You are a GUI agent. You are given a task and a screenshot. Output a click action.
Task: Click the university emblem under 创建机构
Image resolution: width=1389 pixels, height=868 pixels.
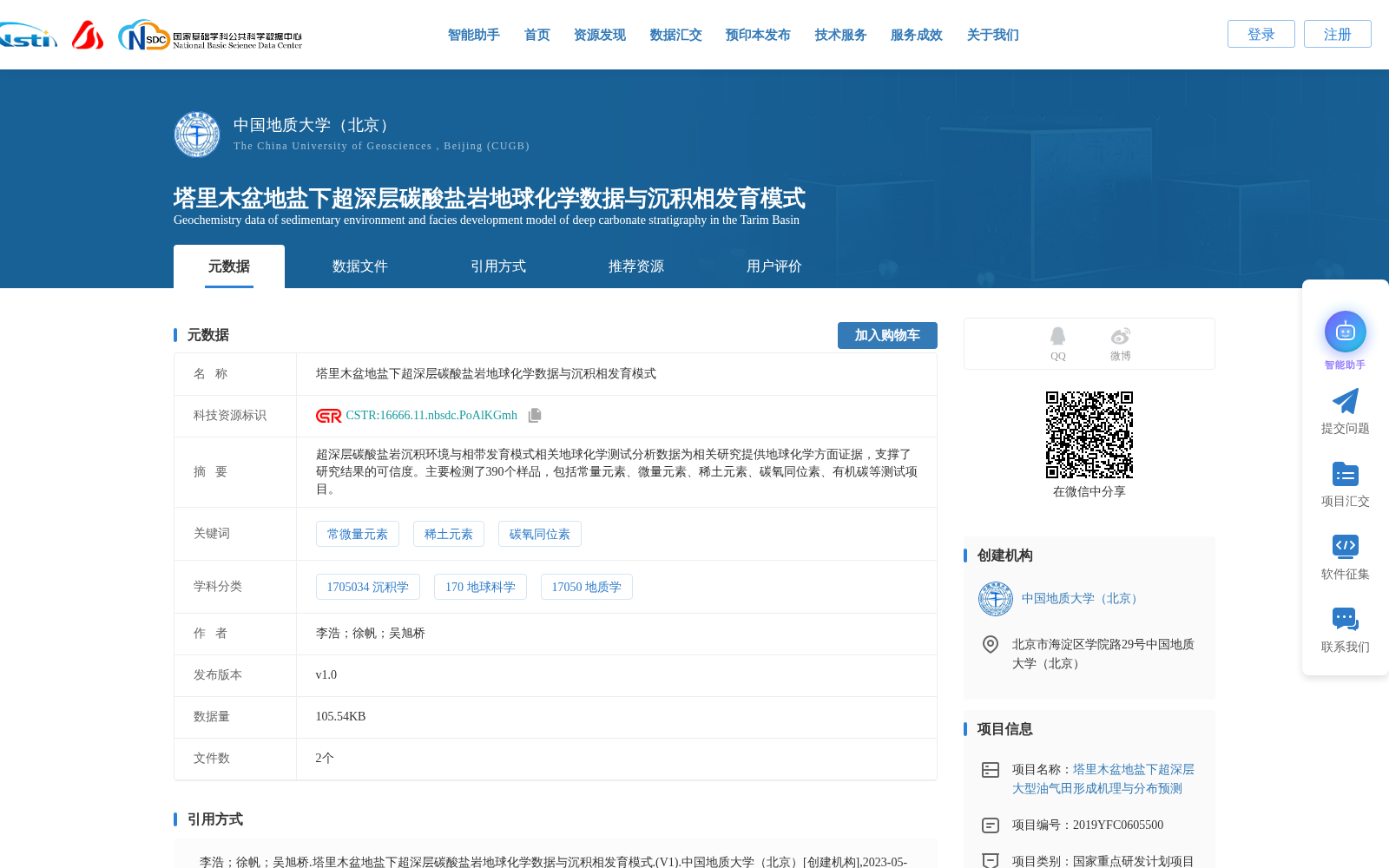(996, 599)
